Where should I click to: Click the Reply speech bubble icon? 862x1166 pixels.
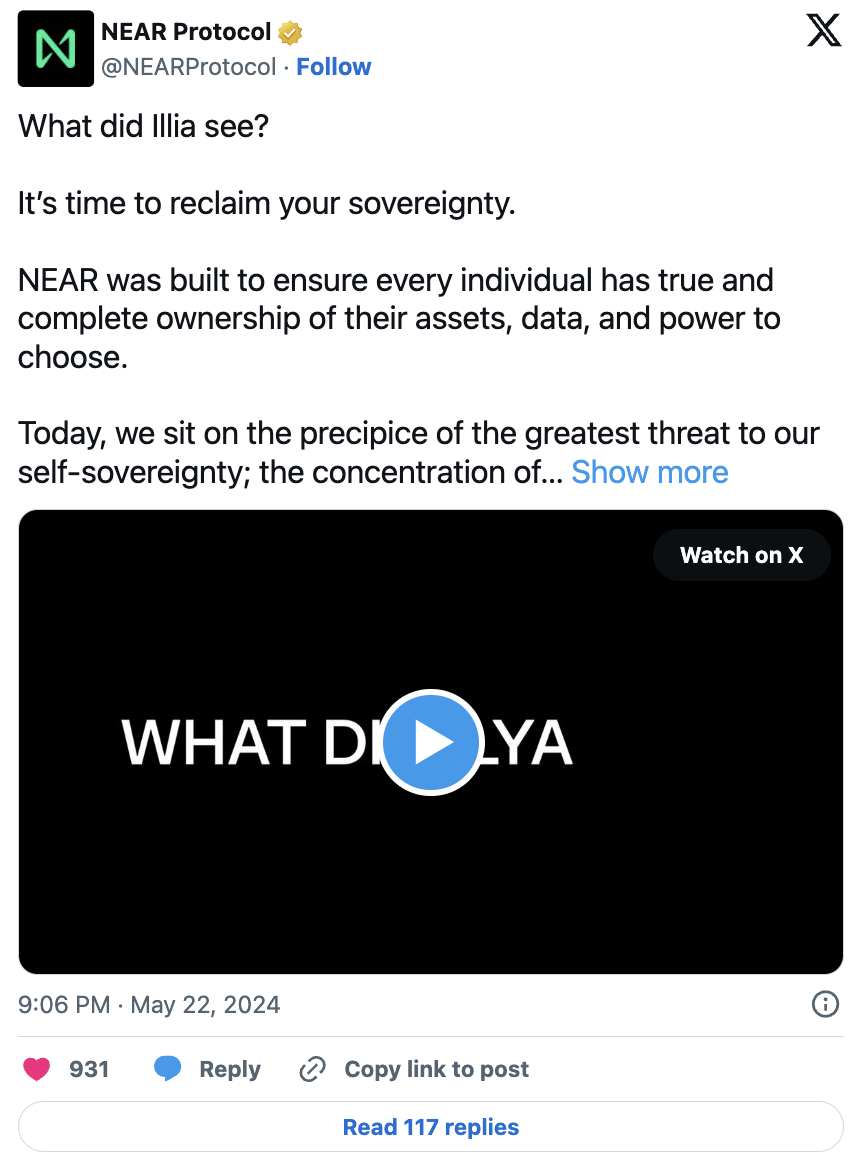pyautogui.click(x=168, y=1068)
